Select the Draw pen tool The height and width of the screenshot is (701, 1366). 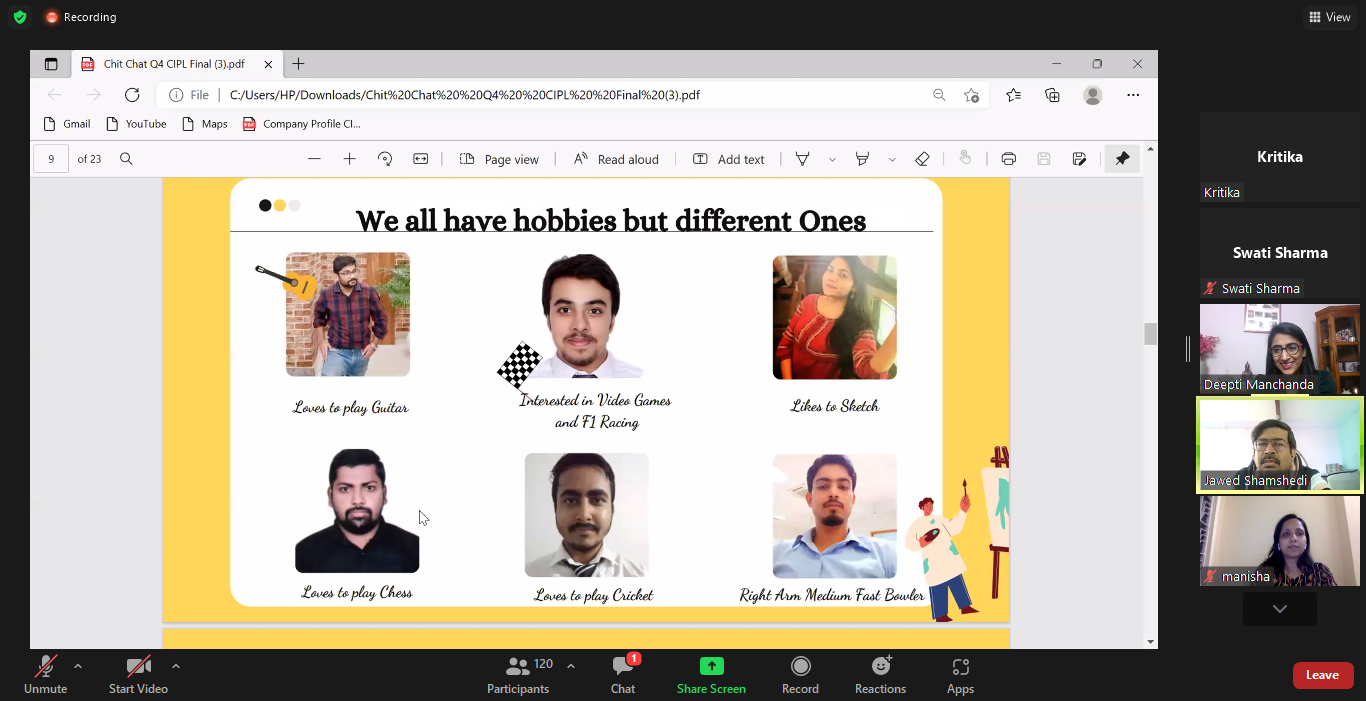tap(802, 159)
